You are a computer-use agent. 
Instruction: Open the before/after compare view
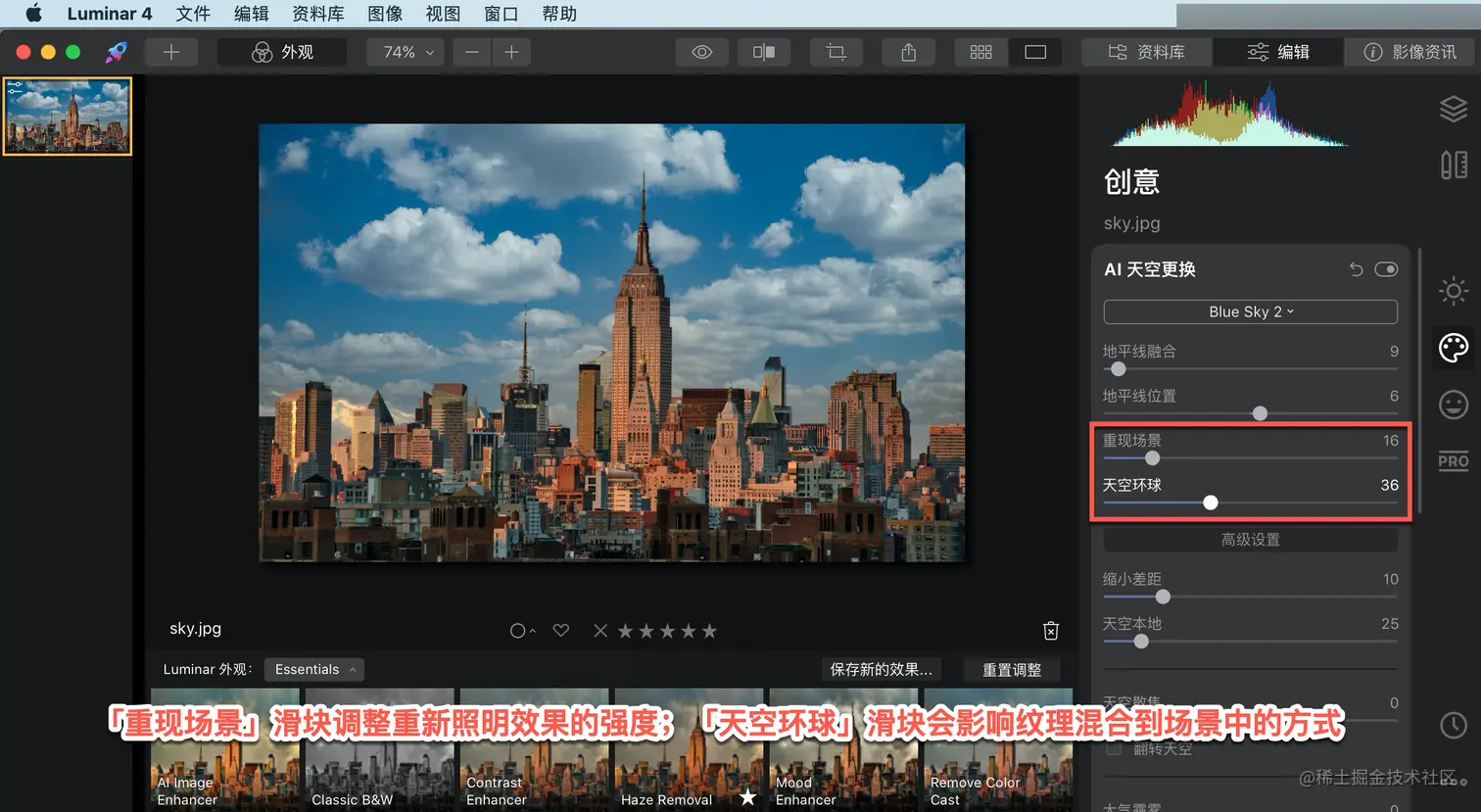(764, 52)
